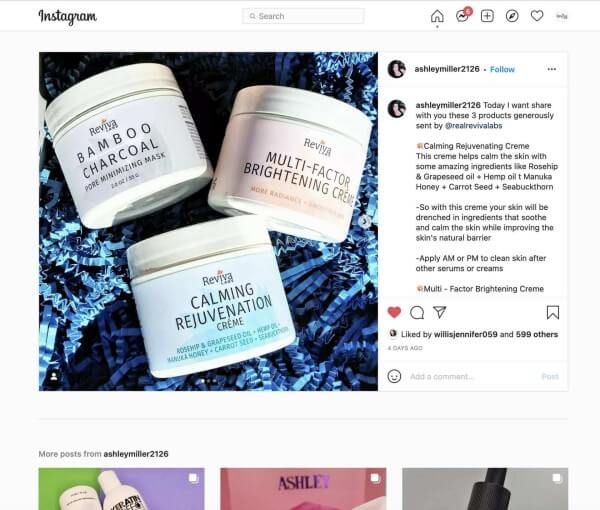Advance to next photo with carousel arrow
The image size is (600, 510).
(364, 221)
